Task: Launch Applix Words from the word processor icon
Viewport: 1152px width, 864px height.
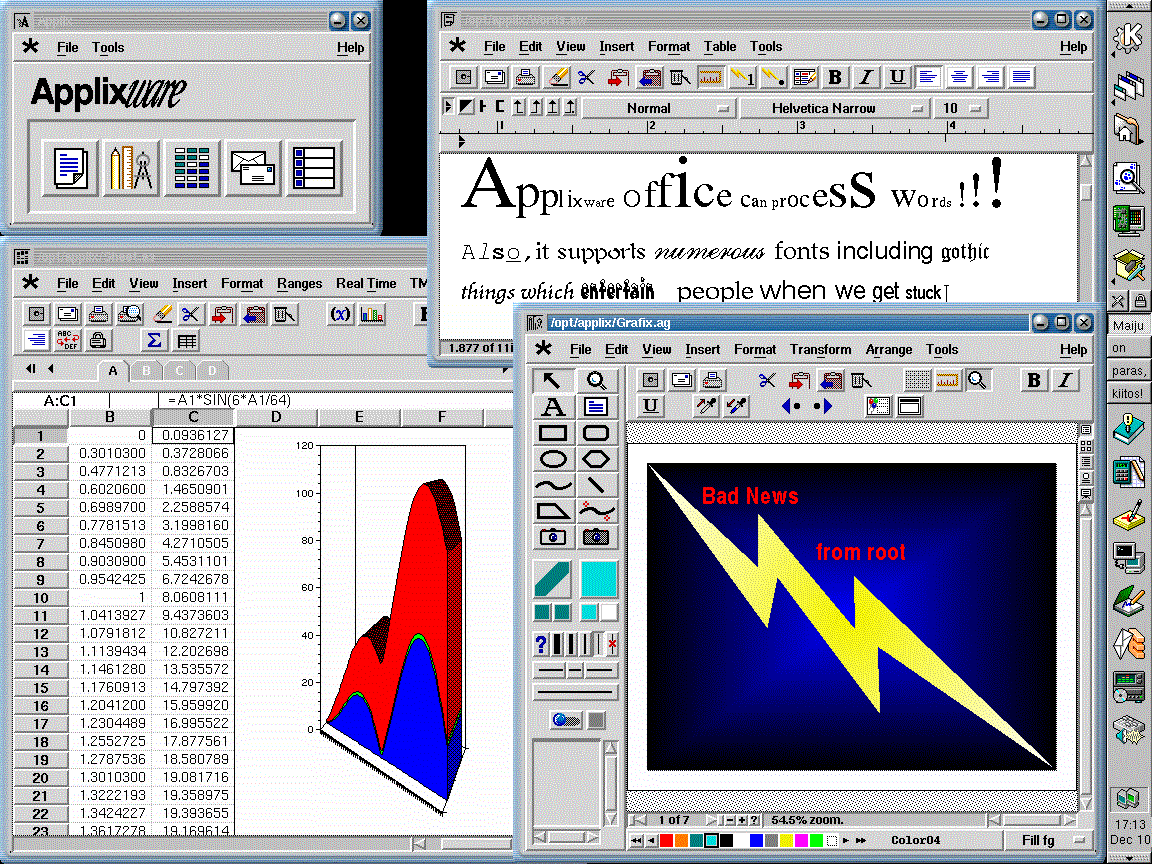Action: pos(70,167)
